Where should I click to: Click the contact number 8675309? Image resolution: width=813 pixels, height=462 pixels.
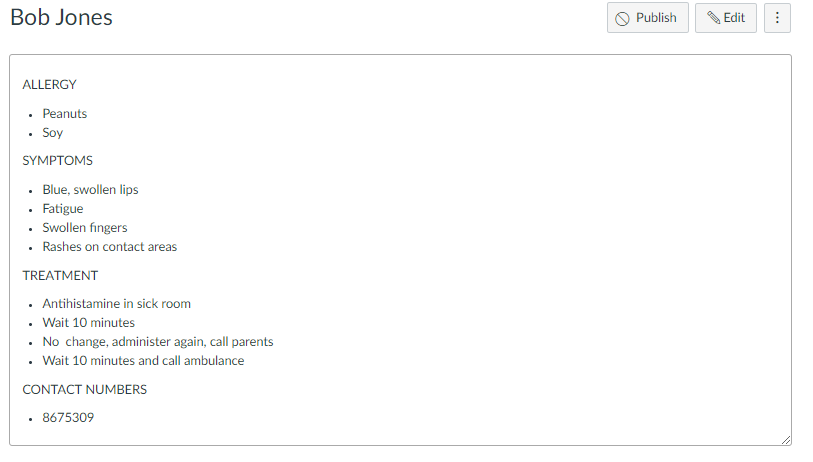(x=68, y=418)
